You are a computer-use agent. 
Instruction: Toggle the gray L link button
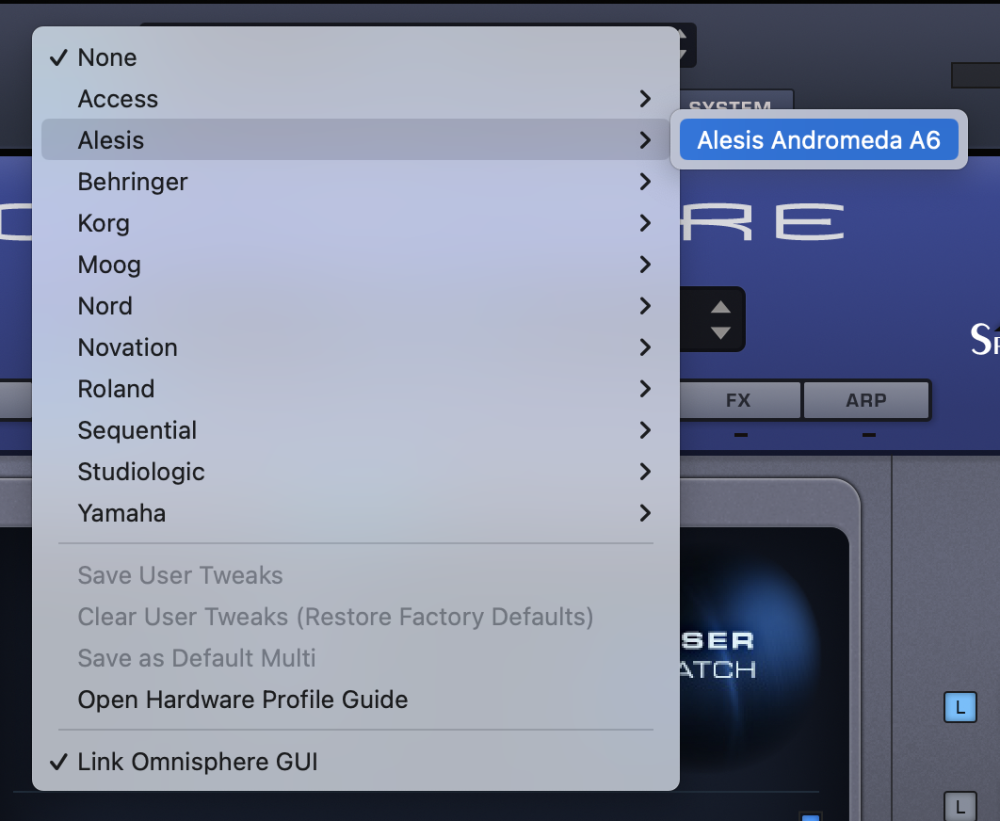click(x=960, y=805)
